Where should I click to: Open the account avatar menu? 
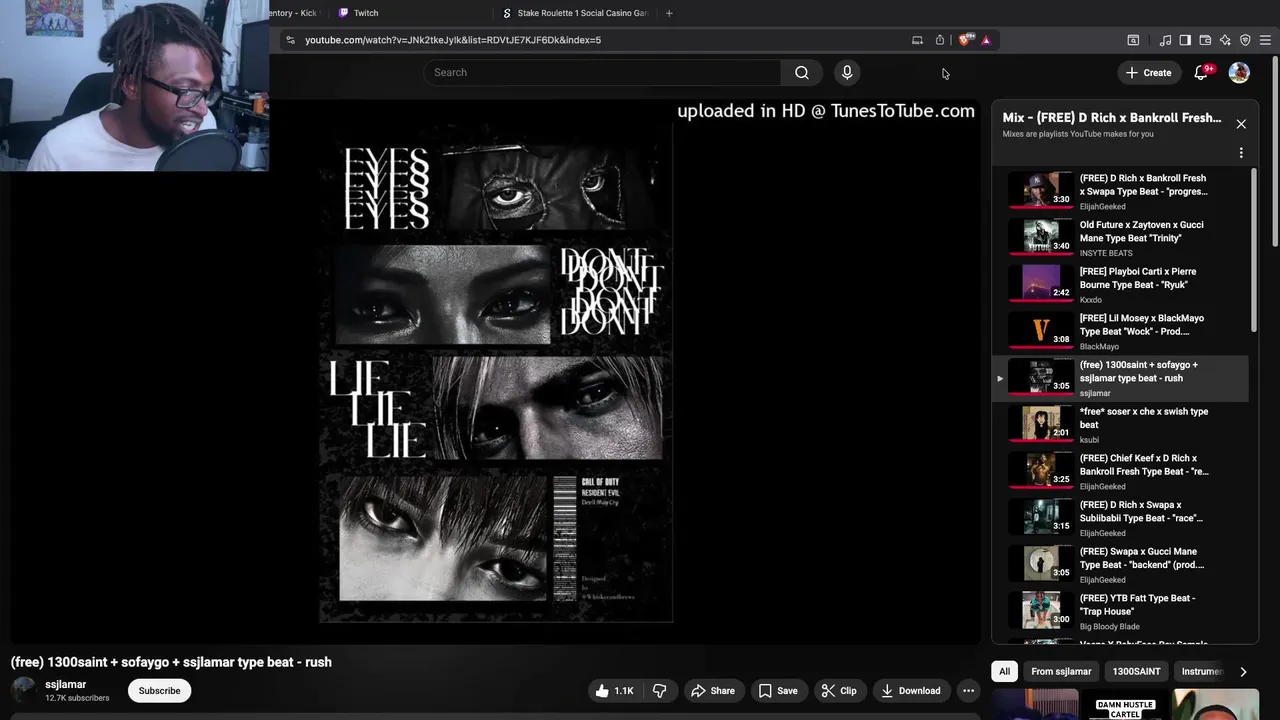(1239, 72)
